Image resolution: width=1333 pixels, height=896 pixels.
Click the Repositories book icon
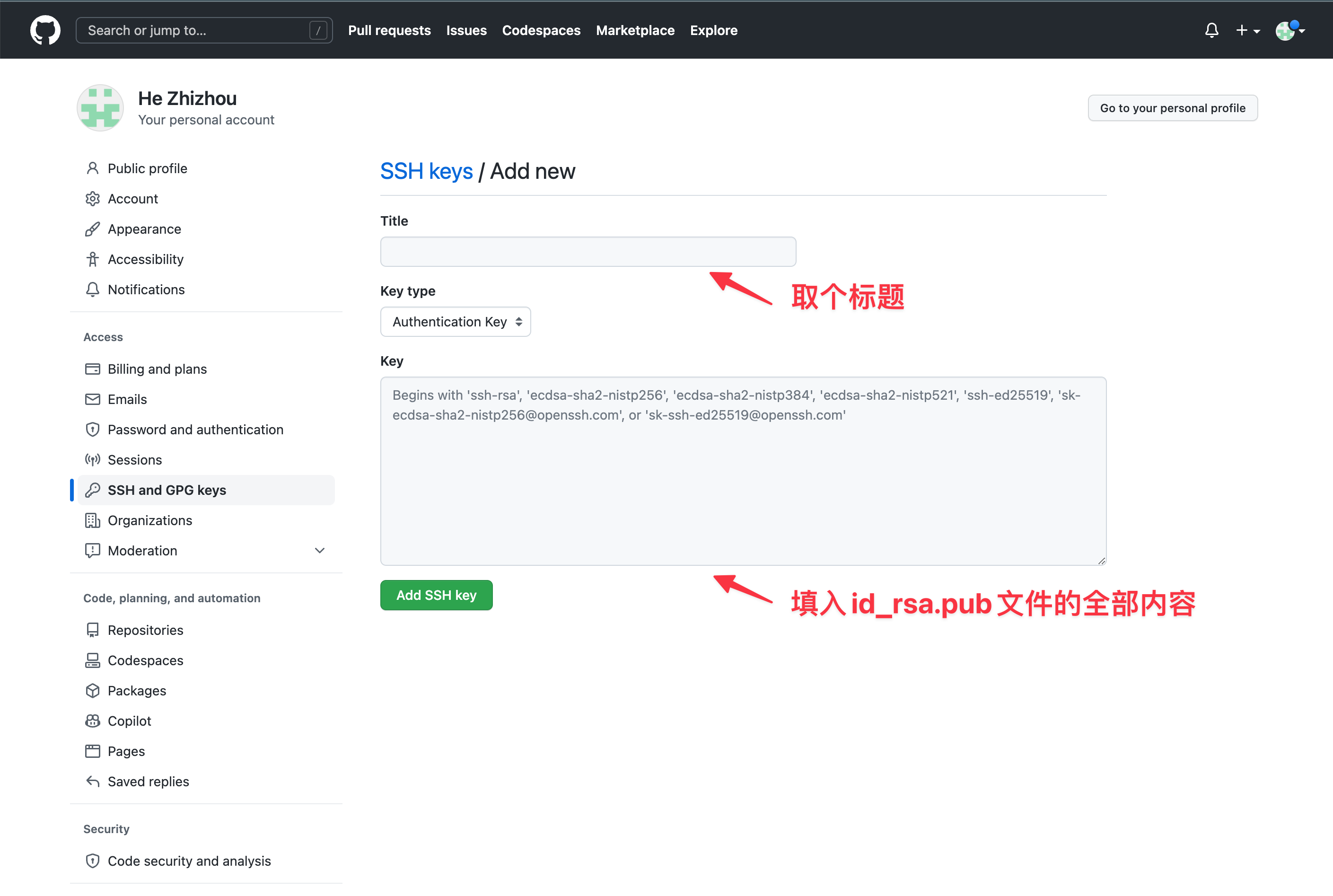point(93,630)
